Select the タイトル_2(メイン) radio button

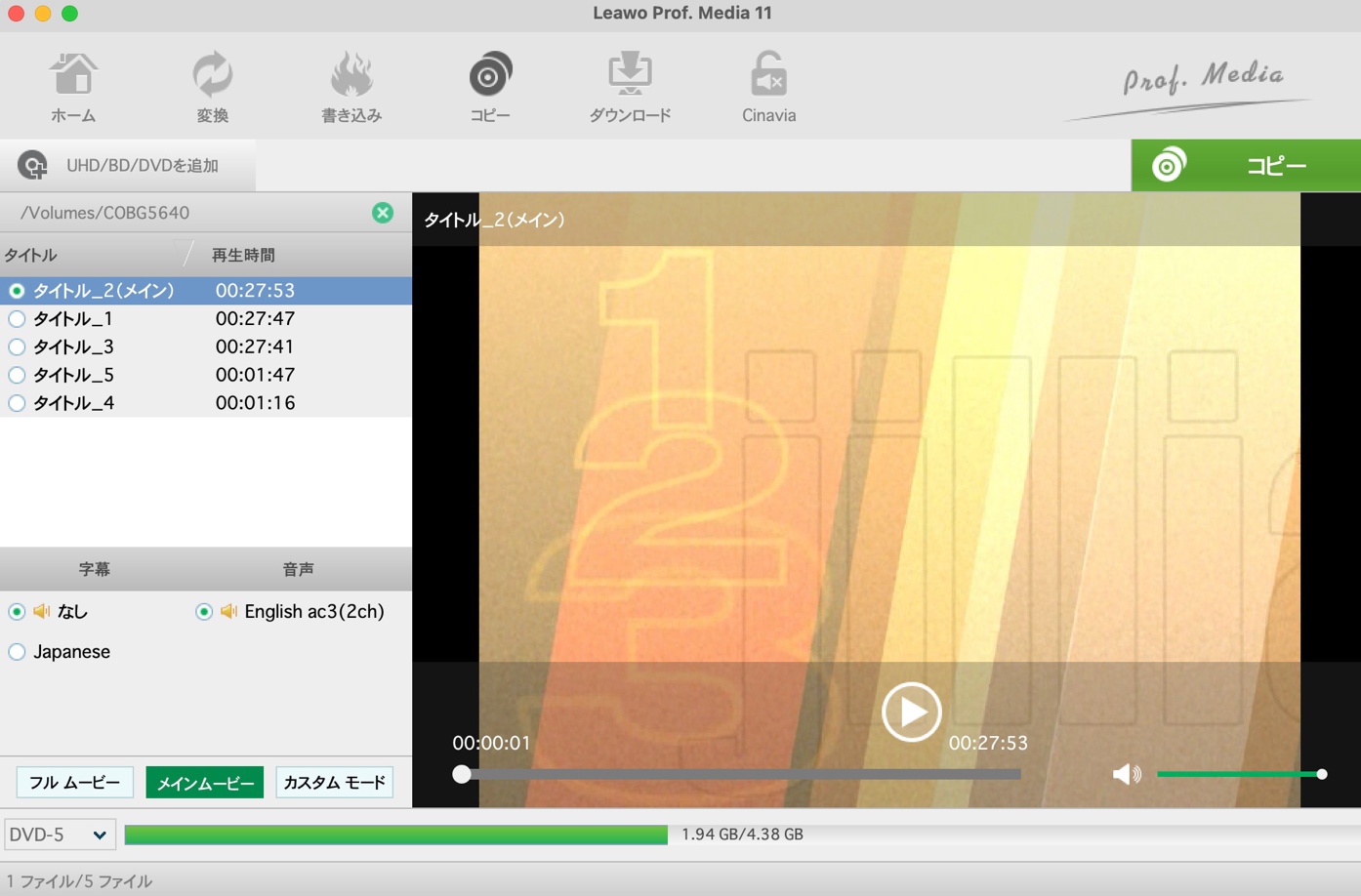tap(17, 291)
